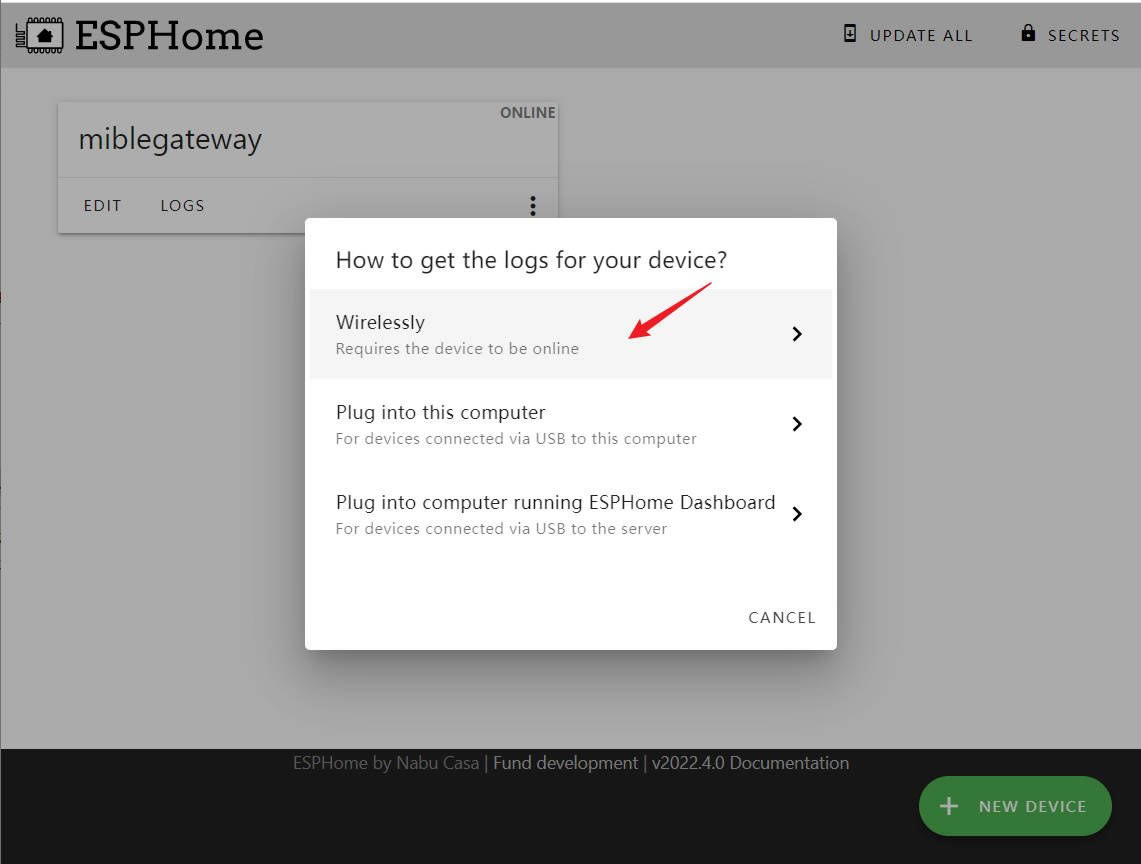
Task: Click 'For devices connected via USB to the server'
Action: (501, 528)
